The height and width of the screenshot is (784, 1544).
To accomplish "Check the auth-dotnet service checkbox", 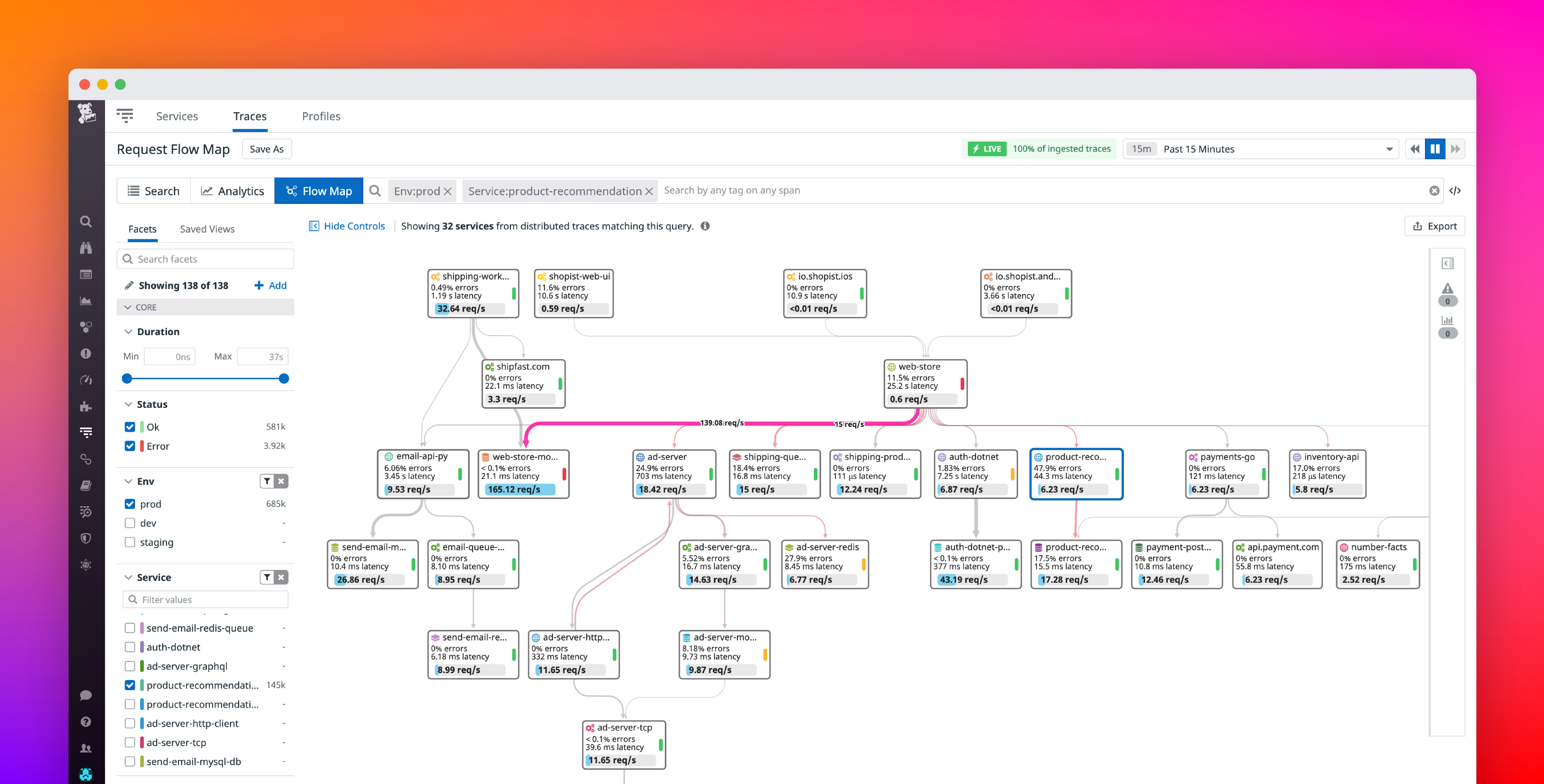I will [130, 647].
